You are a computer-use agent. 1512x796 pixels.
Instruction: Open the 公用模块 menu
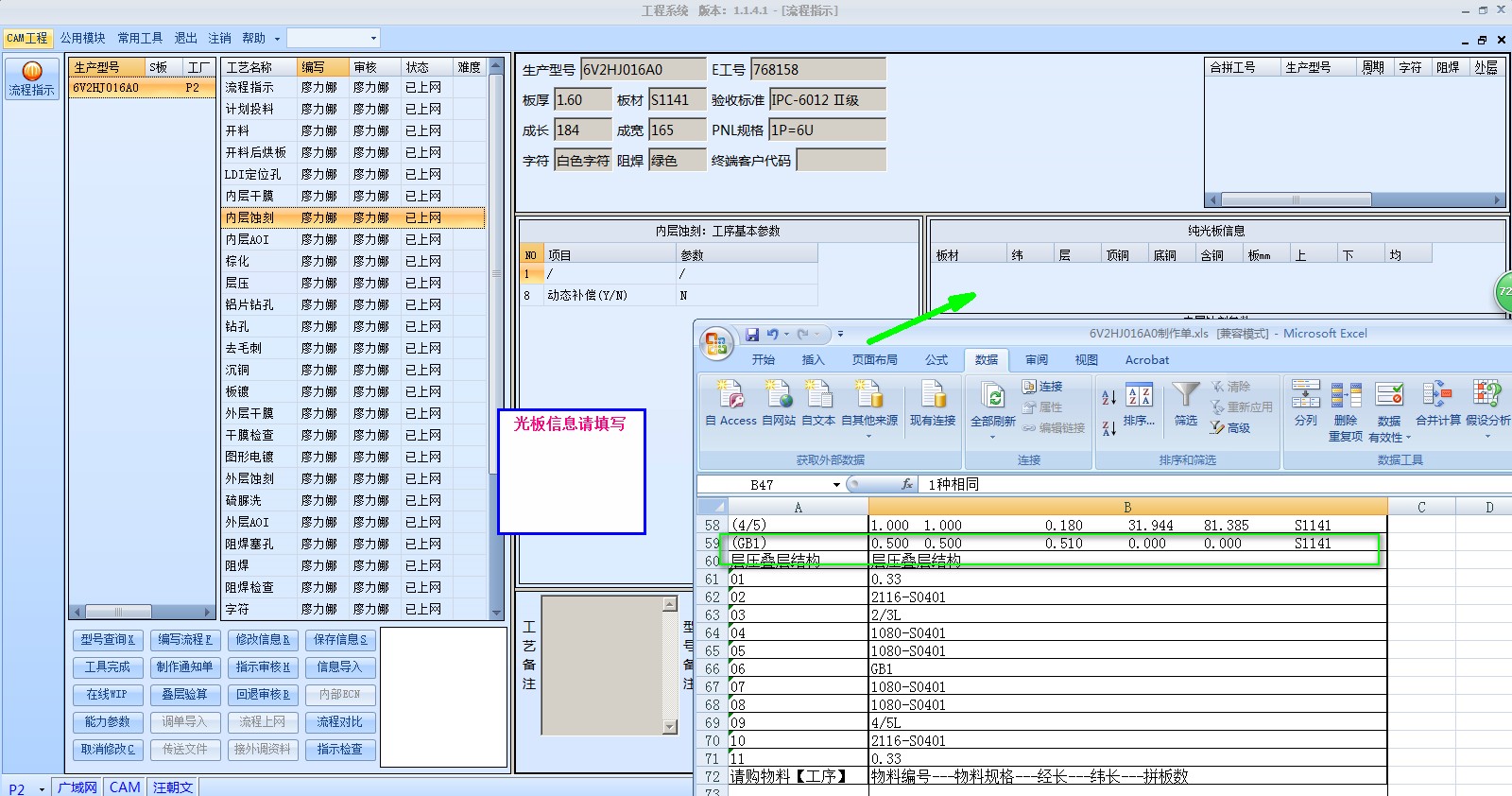click(82, 38)
